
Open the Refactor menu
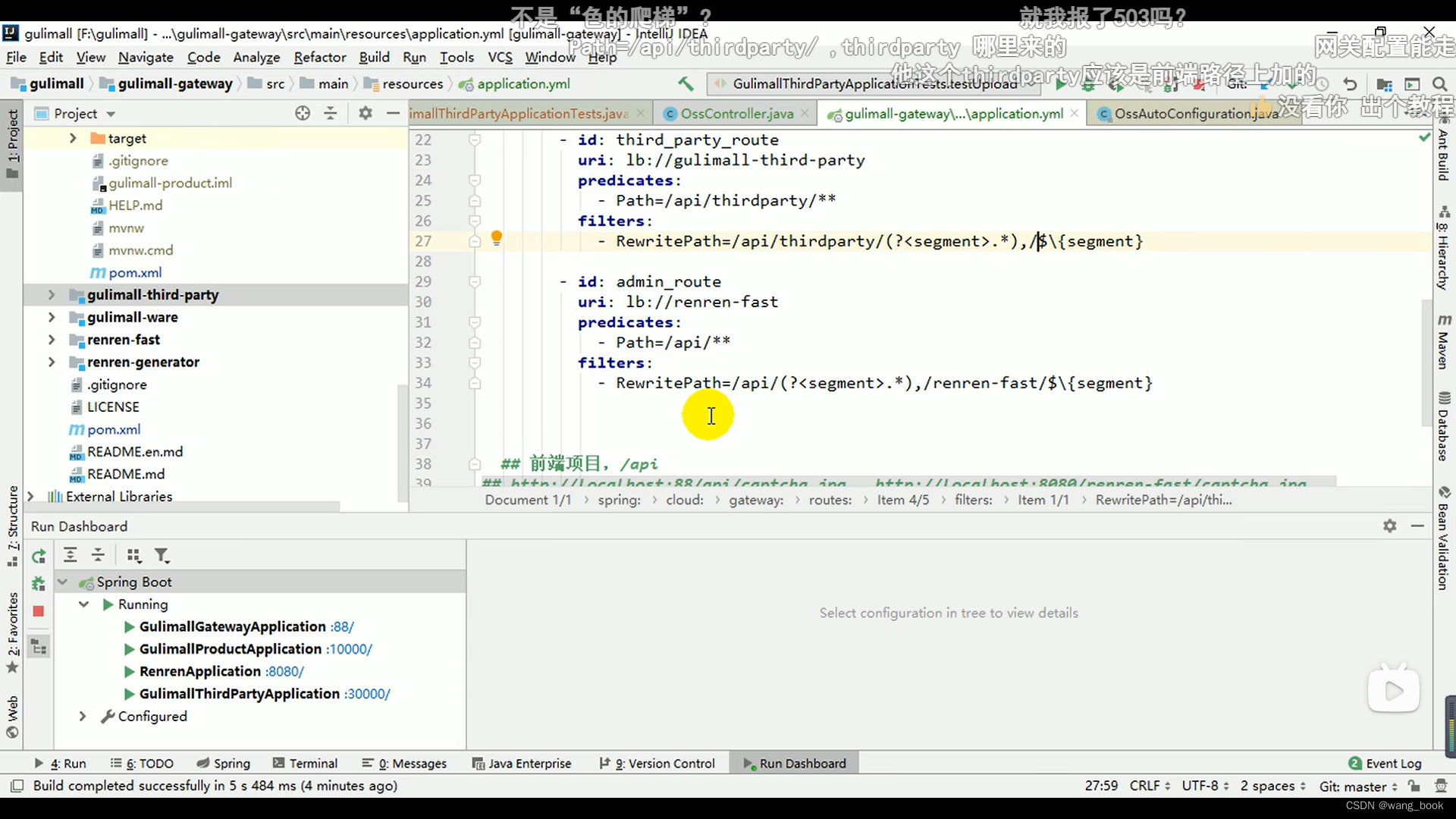[x=320, y=58]
